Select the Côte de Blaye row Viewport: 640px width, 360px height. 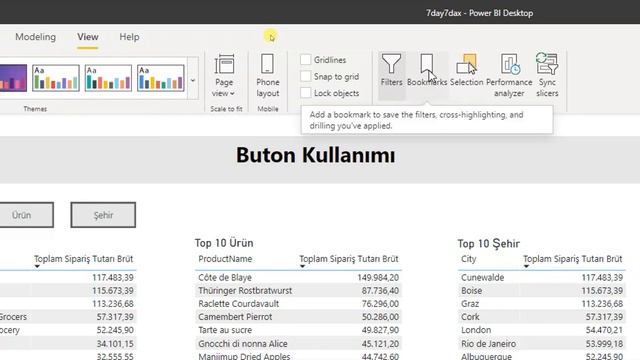298,278
